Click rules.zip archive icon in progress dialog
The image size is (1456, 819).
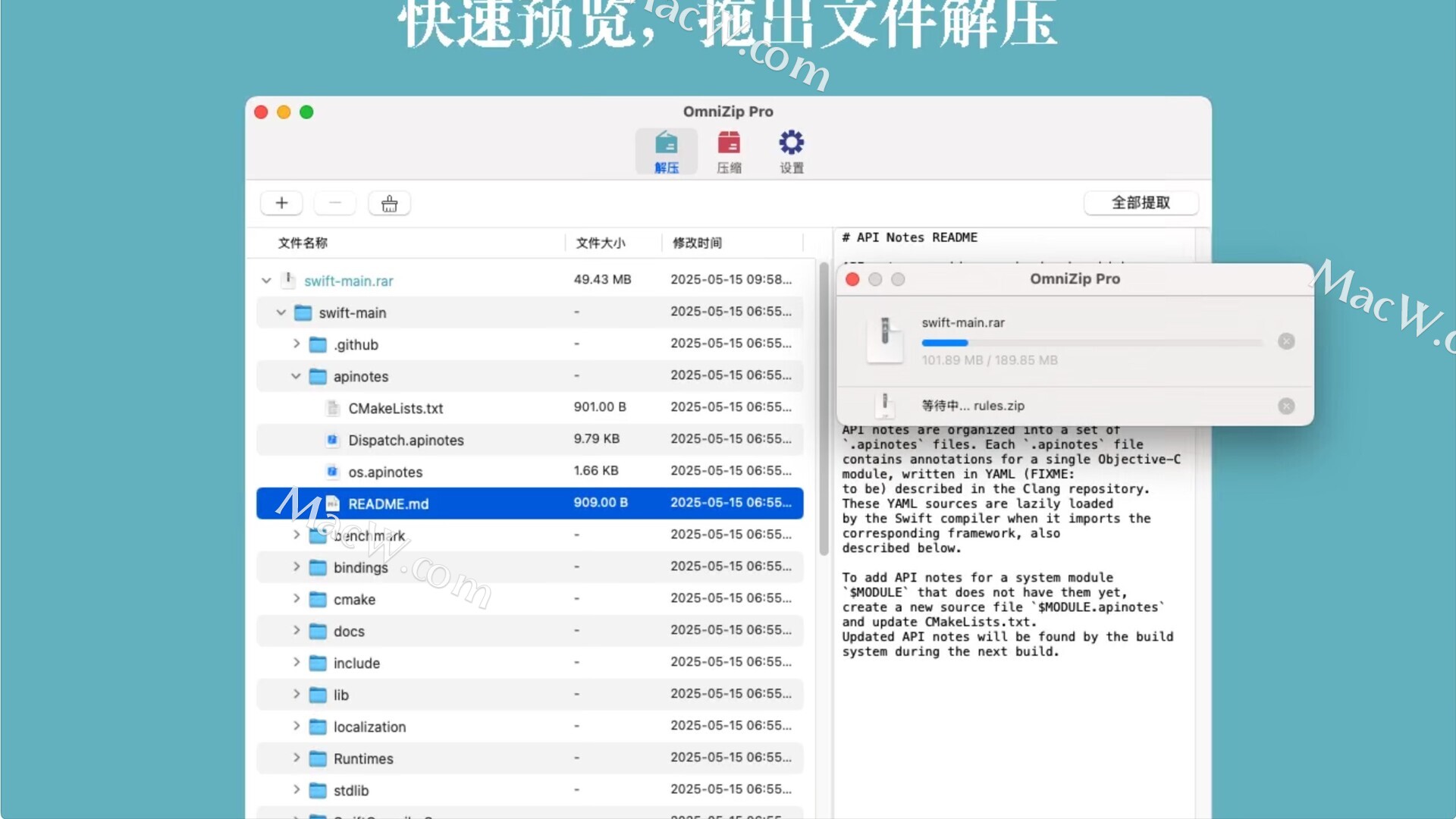[884, 406]
